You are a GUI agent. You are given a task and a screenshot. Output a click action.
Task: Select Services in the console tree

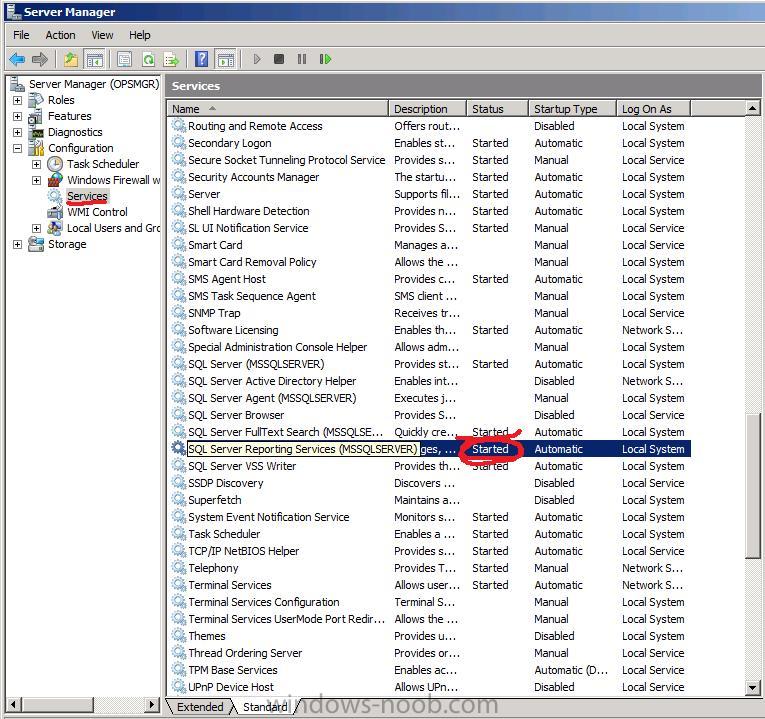[87, 196]
